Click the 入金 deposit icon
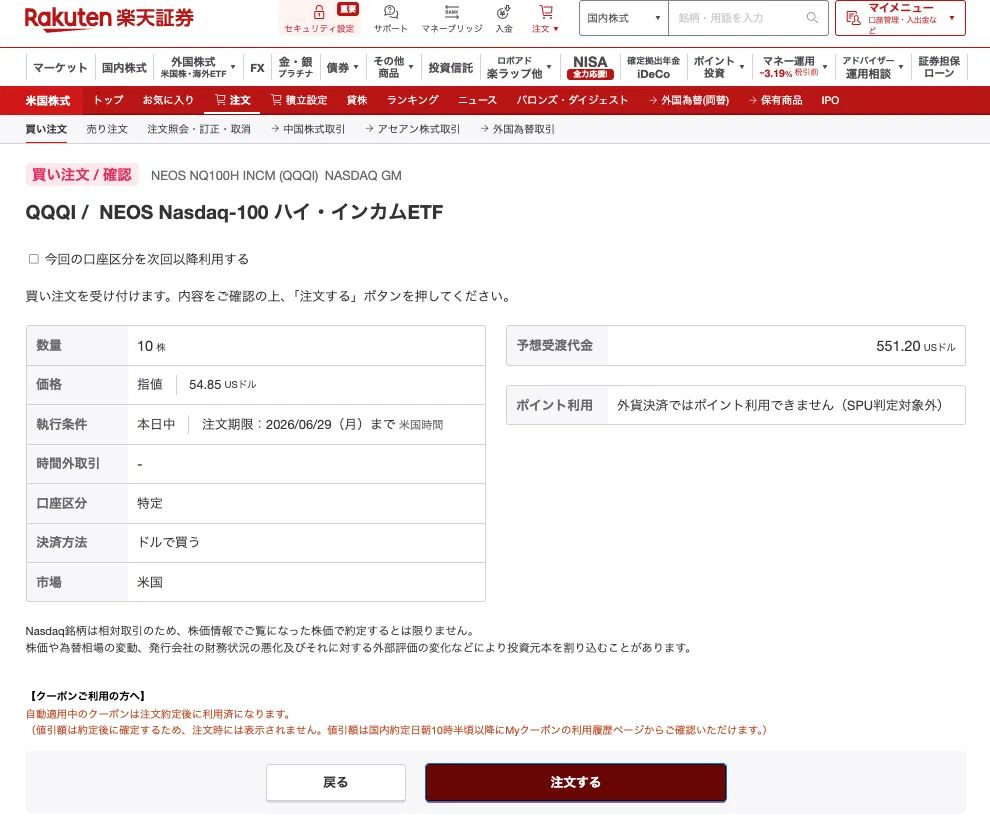 (504, 12)
